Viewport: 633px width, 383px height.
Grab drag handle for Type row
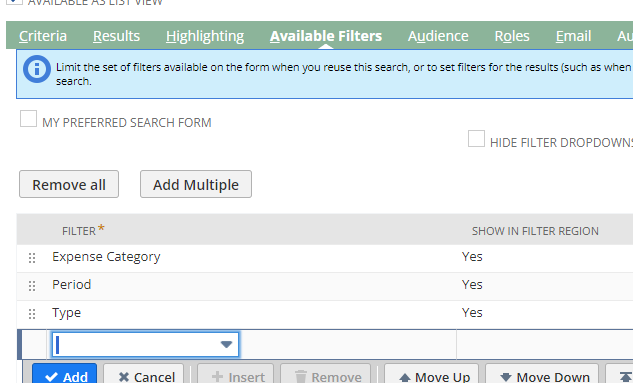pos(32,314)
